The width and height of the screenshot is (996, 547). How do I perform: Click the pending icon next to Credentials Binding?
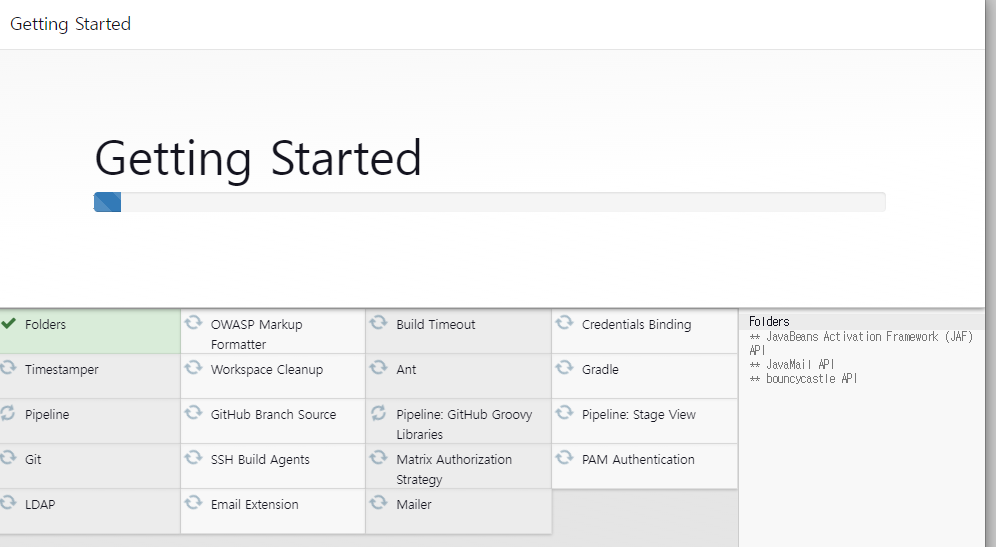(x=564, y=323)
